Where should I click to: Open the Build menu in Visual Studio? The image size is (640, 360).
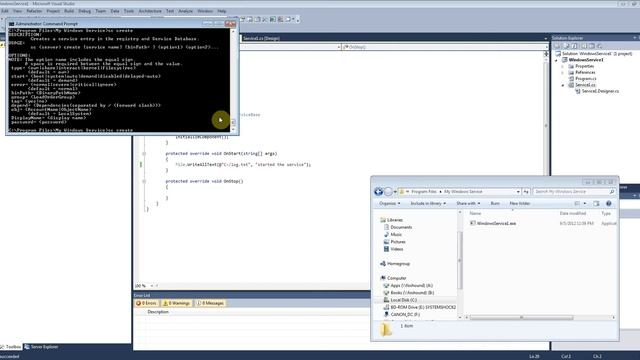click(x=69, y=11)
